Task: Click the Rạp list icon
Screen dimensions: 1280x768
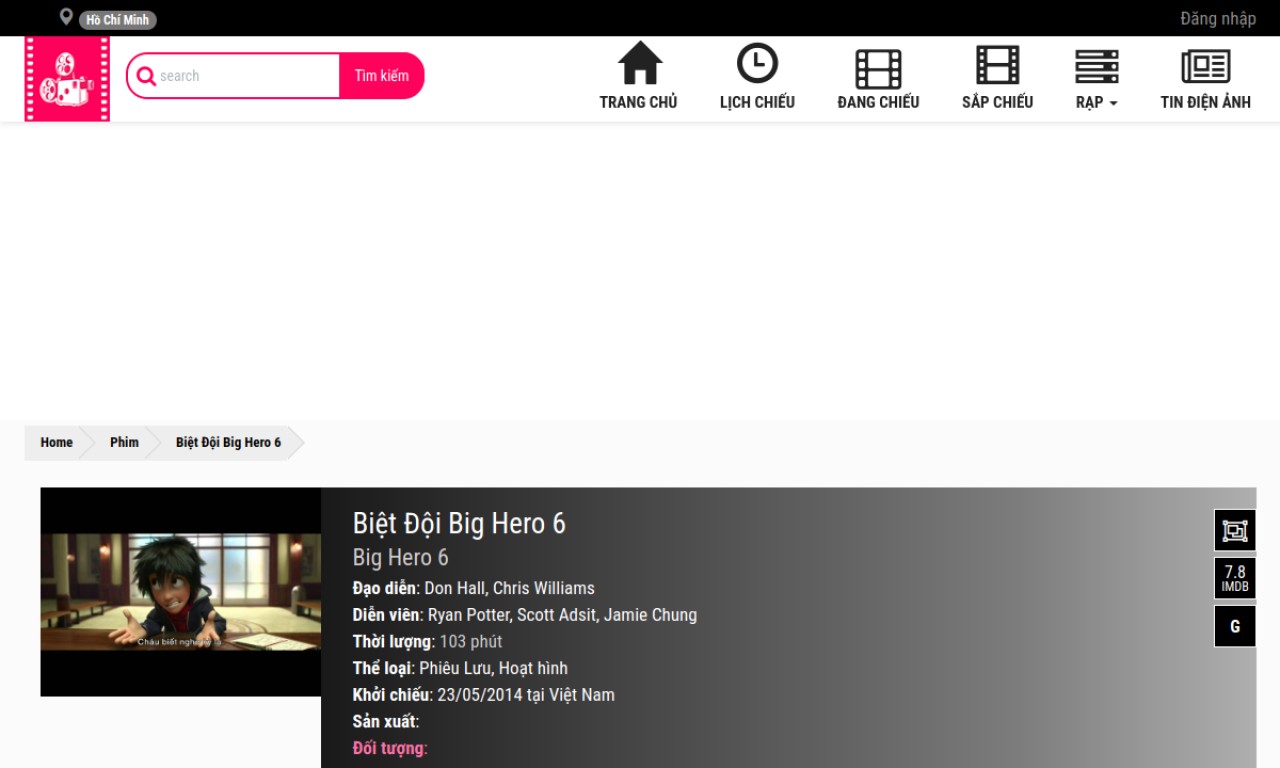Action: pos(1097,67)
